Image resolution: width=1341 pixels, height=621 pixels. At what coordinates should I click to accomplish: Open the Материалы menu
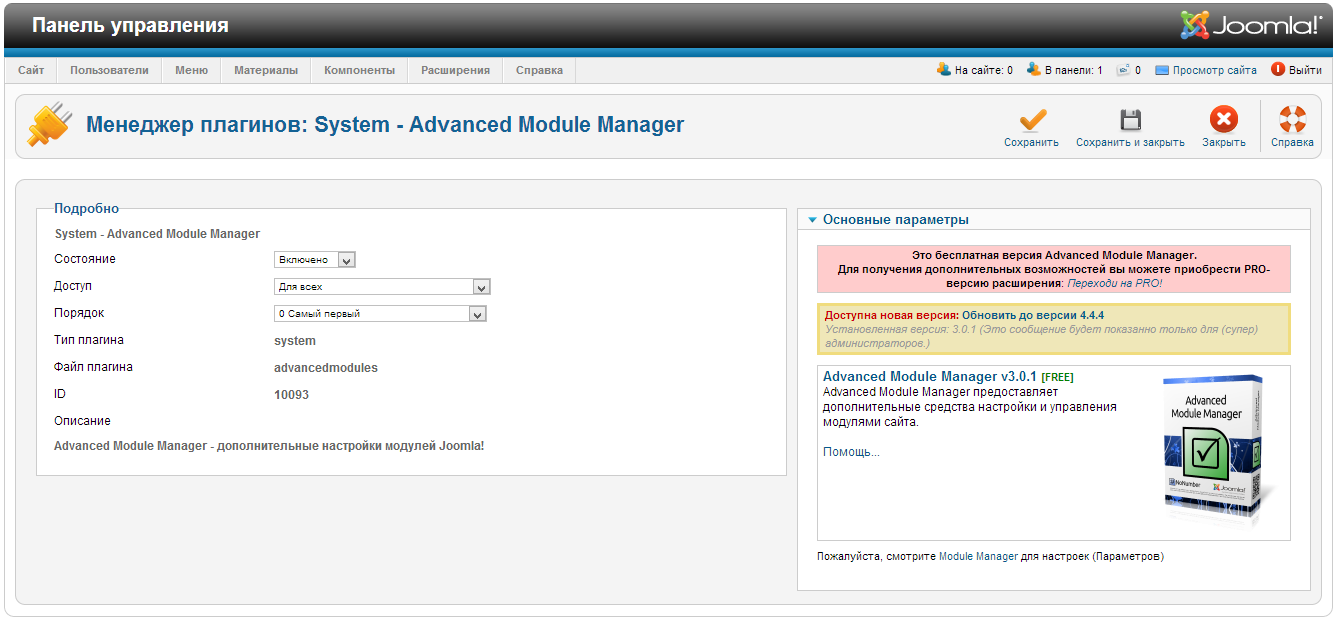266,70
